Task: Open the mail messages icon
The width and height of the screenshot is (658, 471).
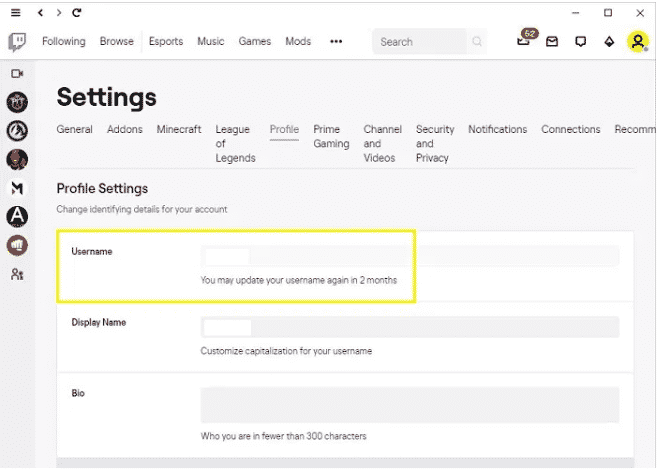Action: (552, 42)
